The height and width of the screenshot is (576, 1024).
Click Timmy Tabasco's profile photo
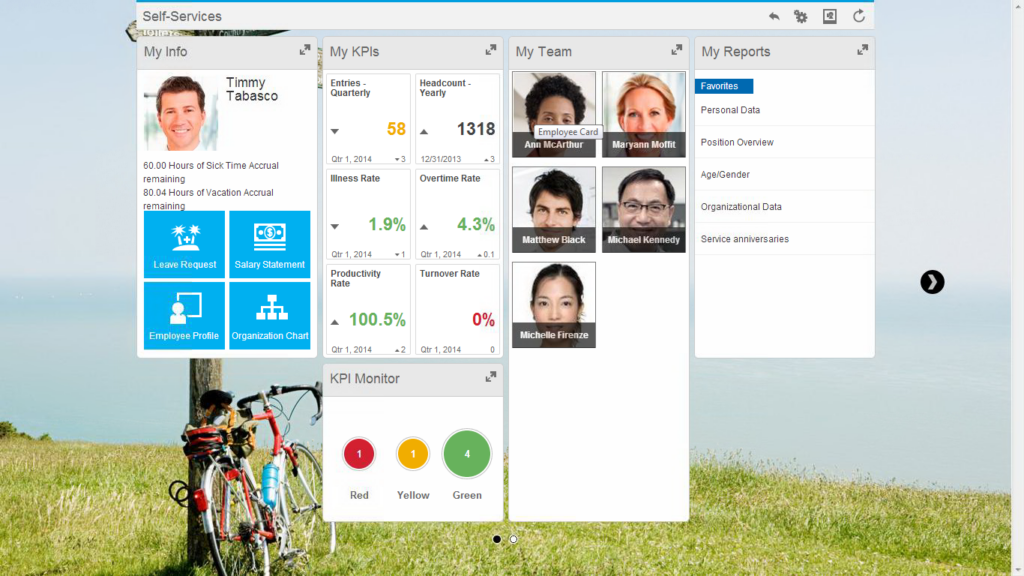[181, 113]
